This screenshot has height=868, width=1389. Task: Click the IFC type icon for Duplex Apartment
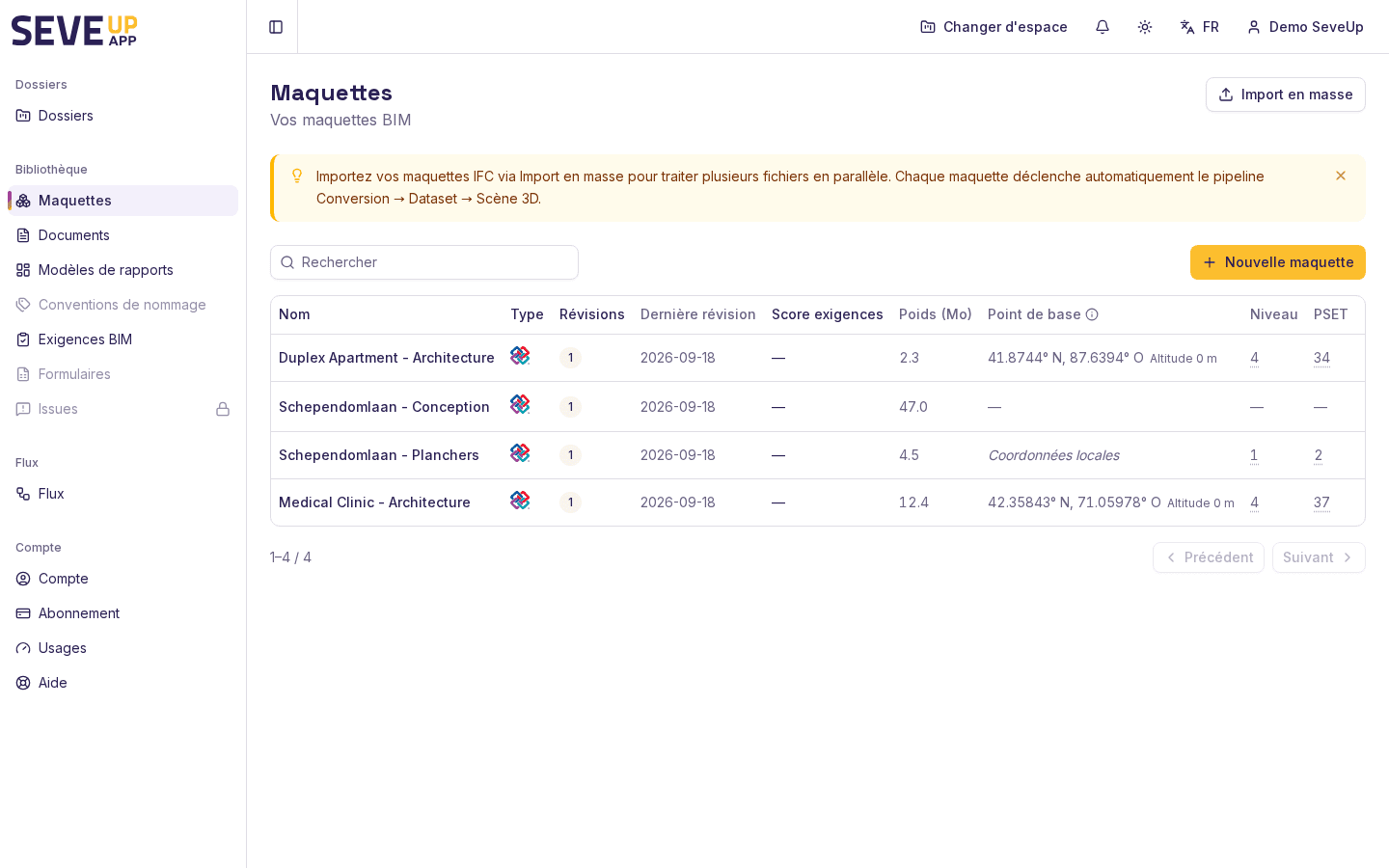(520, 356)
